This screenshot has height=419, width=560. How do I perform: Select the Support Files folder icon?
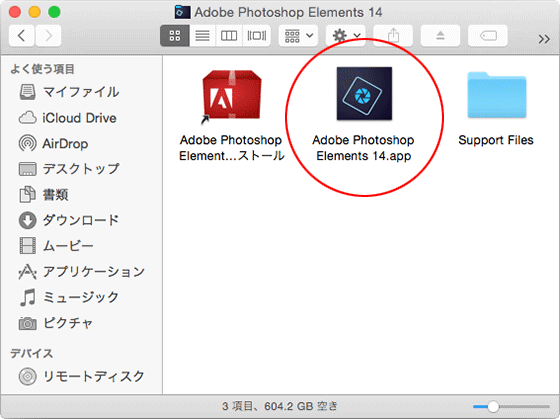click(497, 95)
